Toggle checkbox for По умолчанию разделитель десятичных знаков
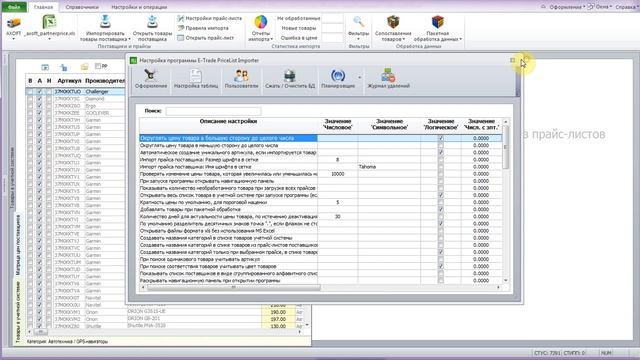Viewport: 640px width, 360px height. click(440, 224)
